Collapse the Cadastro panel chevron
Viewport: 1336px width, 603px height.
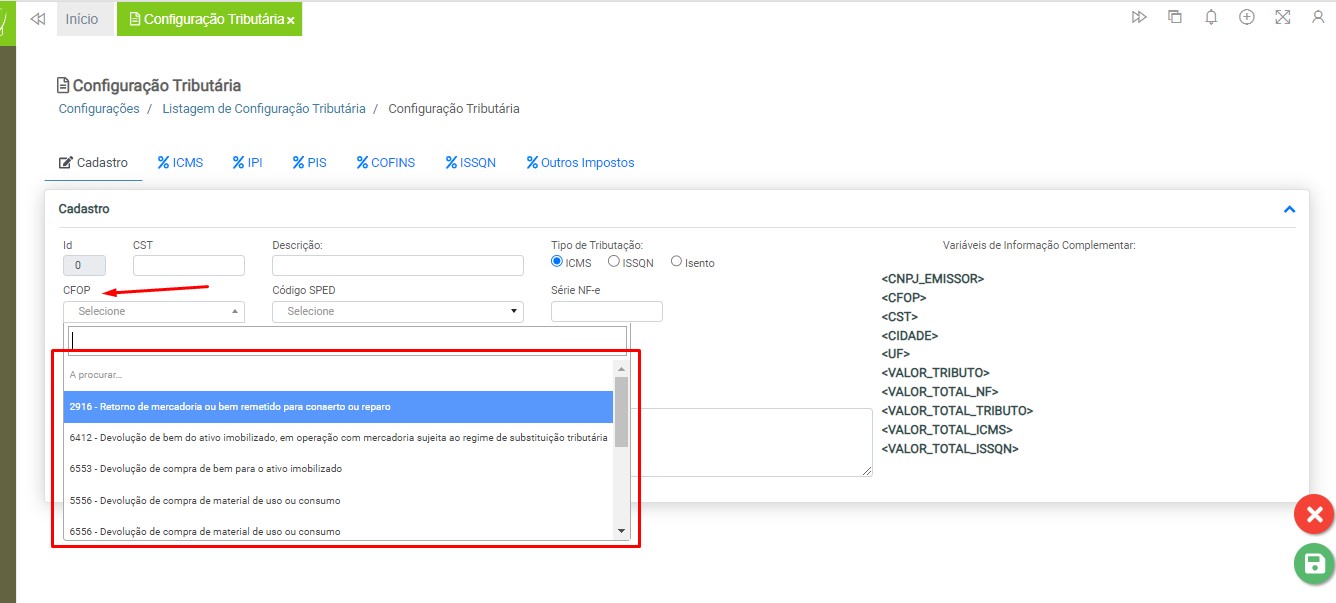coord(1289,210)
